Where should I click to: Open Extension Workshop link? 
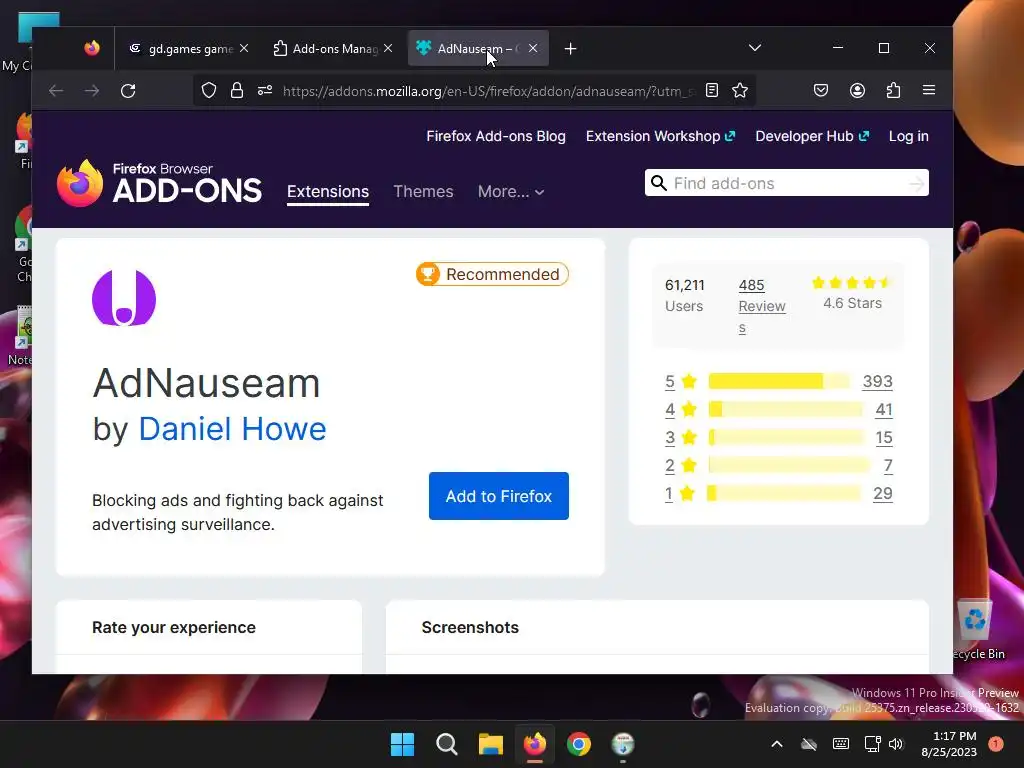click(660, 136)
